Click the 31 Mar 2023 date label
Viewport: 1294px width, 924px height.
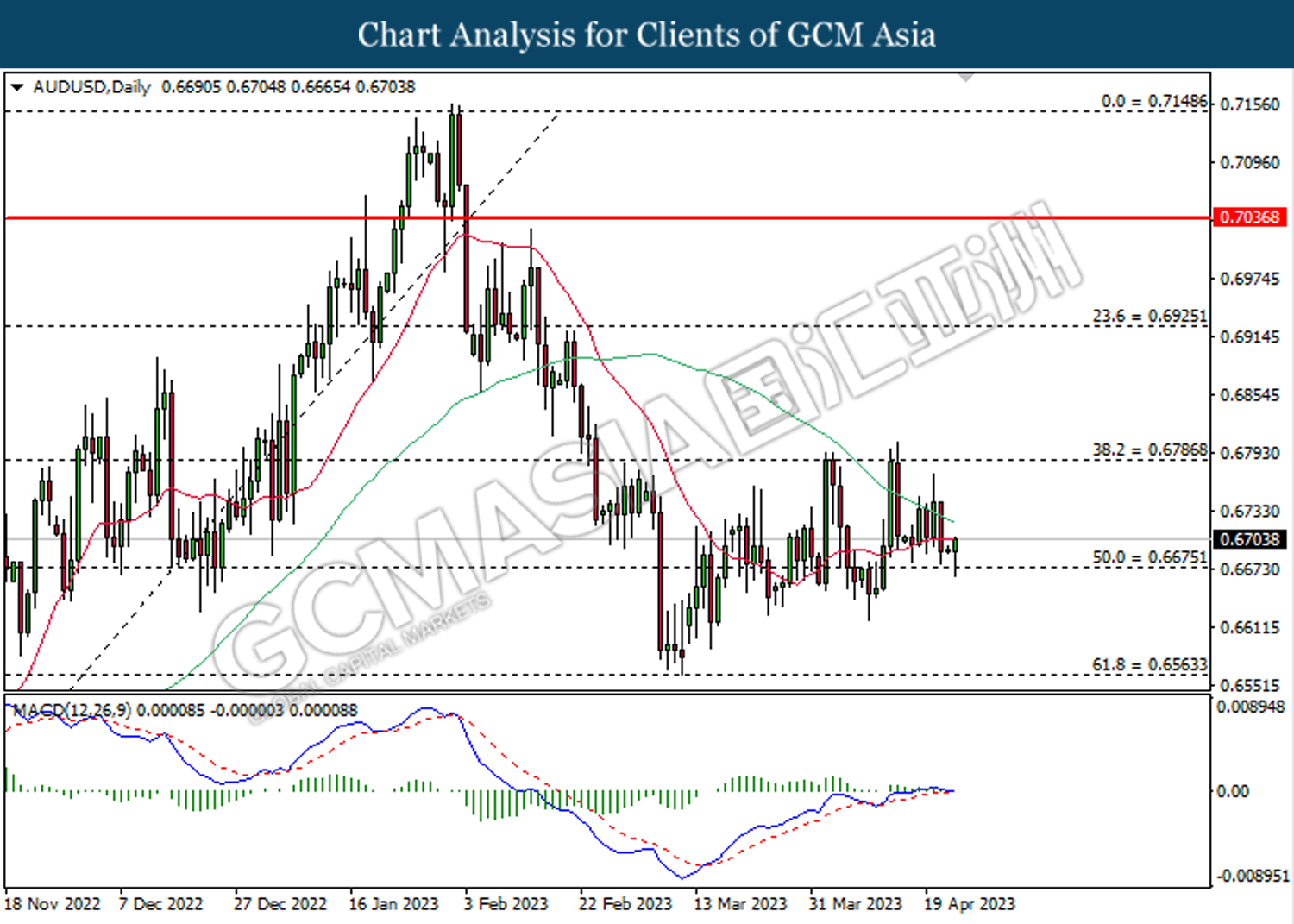(855, 904)
